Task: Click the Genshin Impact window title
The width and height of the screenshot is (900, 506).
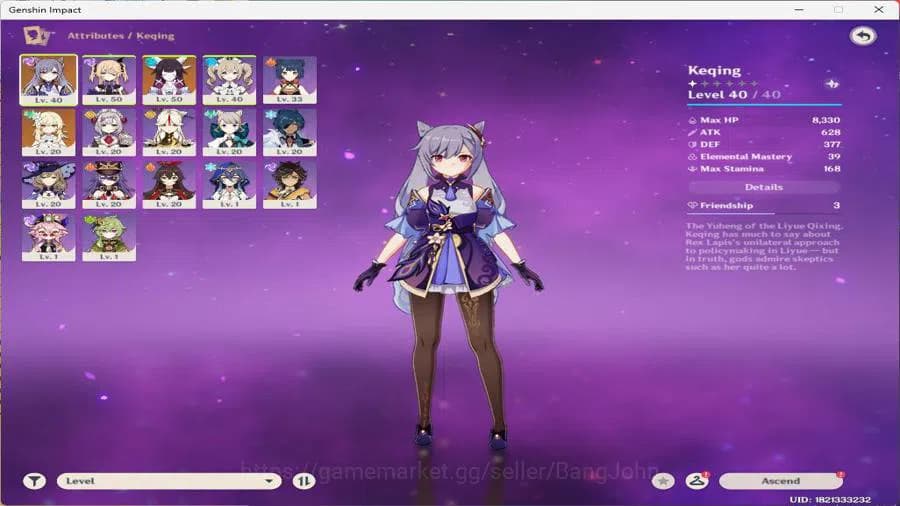Action: click(x=45, y=10)
